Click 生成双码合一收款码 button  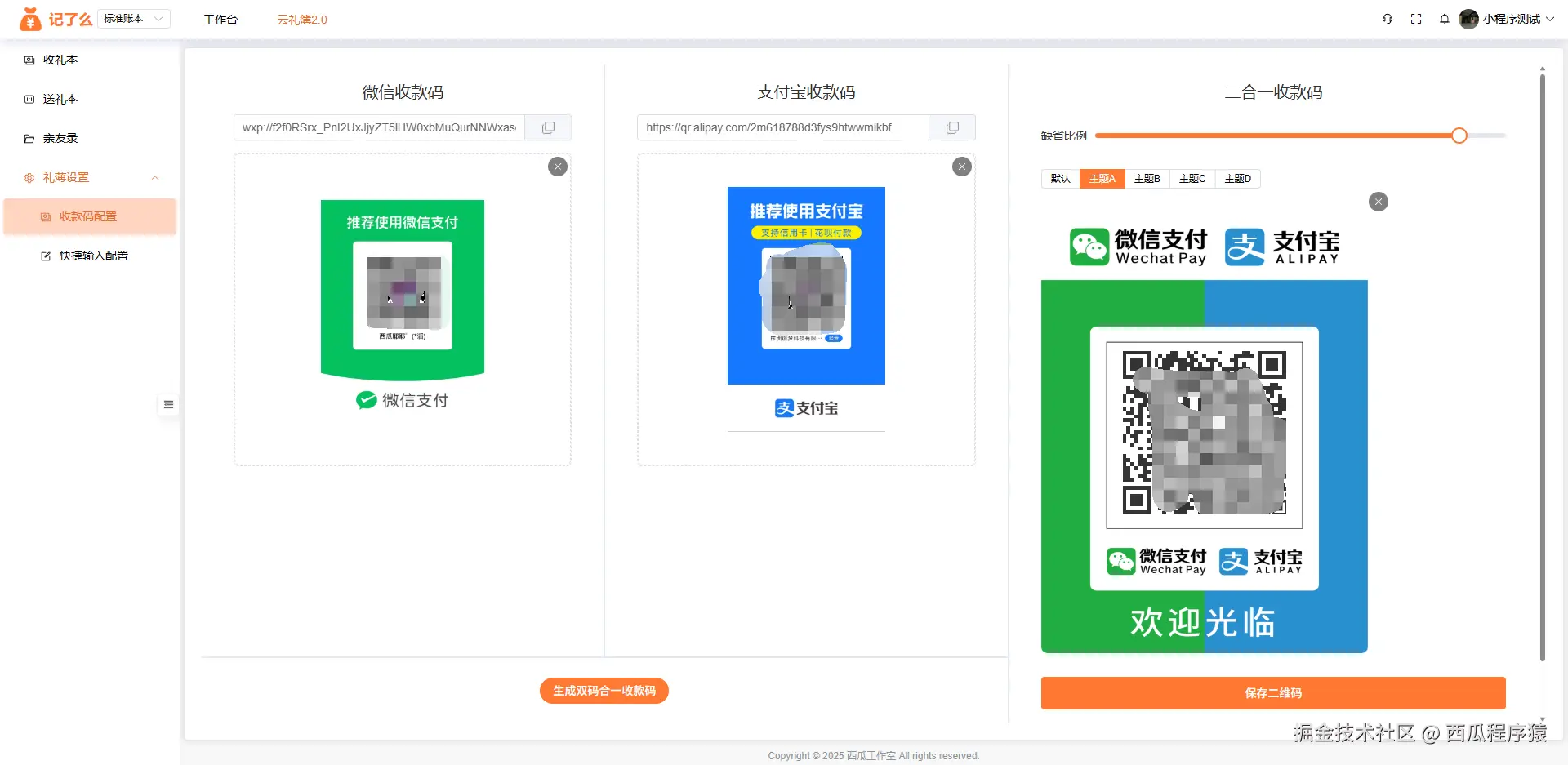tap(604, 691)
